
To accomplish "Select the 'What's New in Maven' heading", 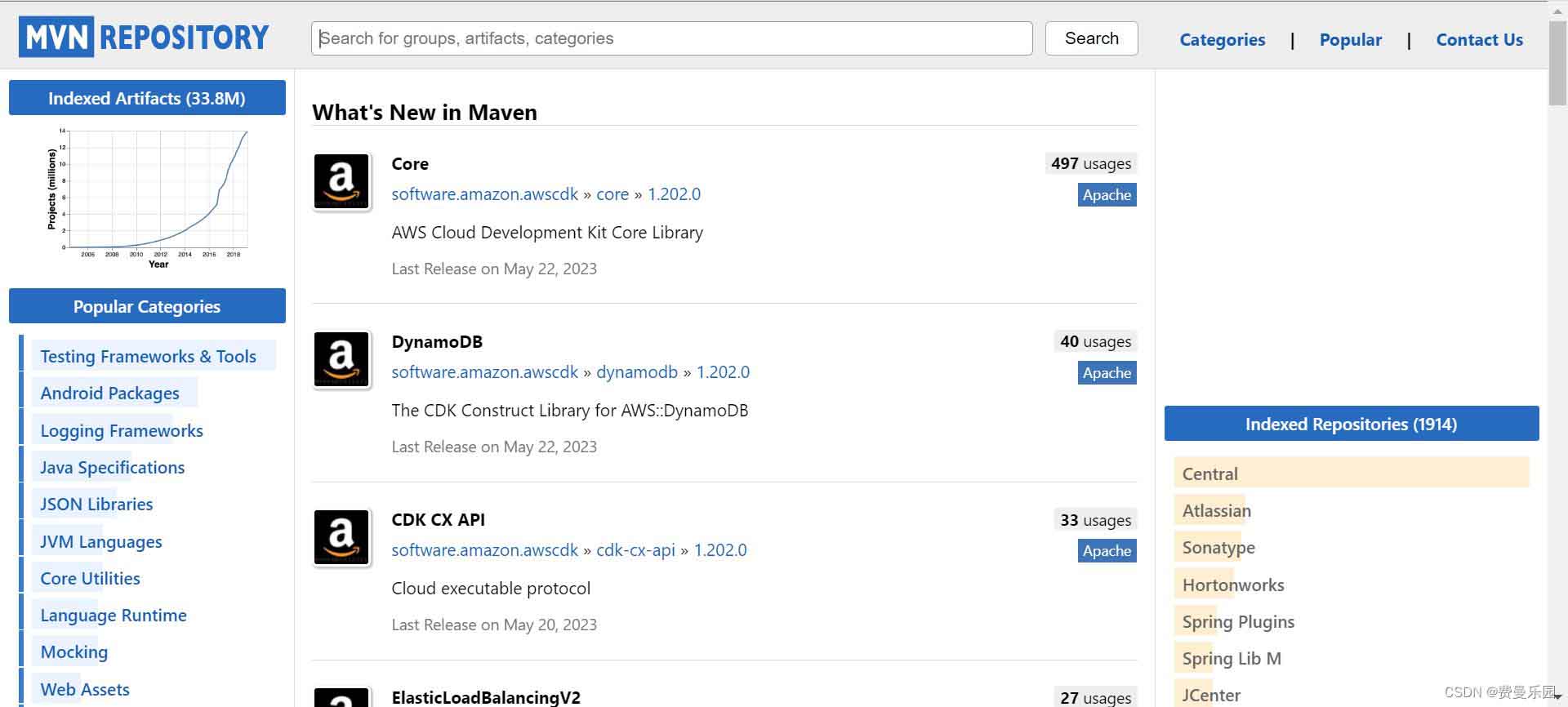I will tap(425, 112).
